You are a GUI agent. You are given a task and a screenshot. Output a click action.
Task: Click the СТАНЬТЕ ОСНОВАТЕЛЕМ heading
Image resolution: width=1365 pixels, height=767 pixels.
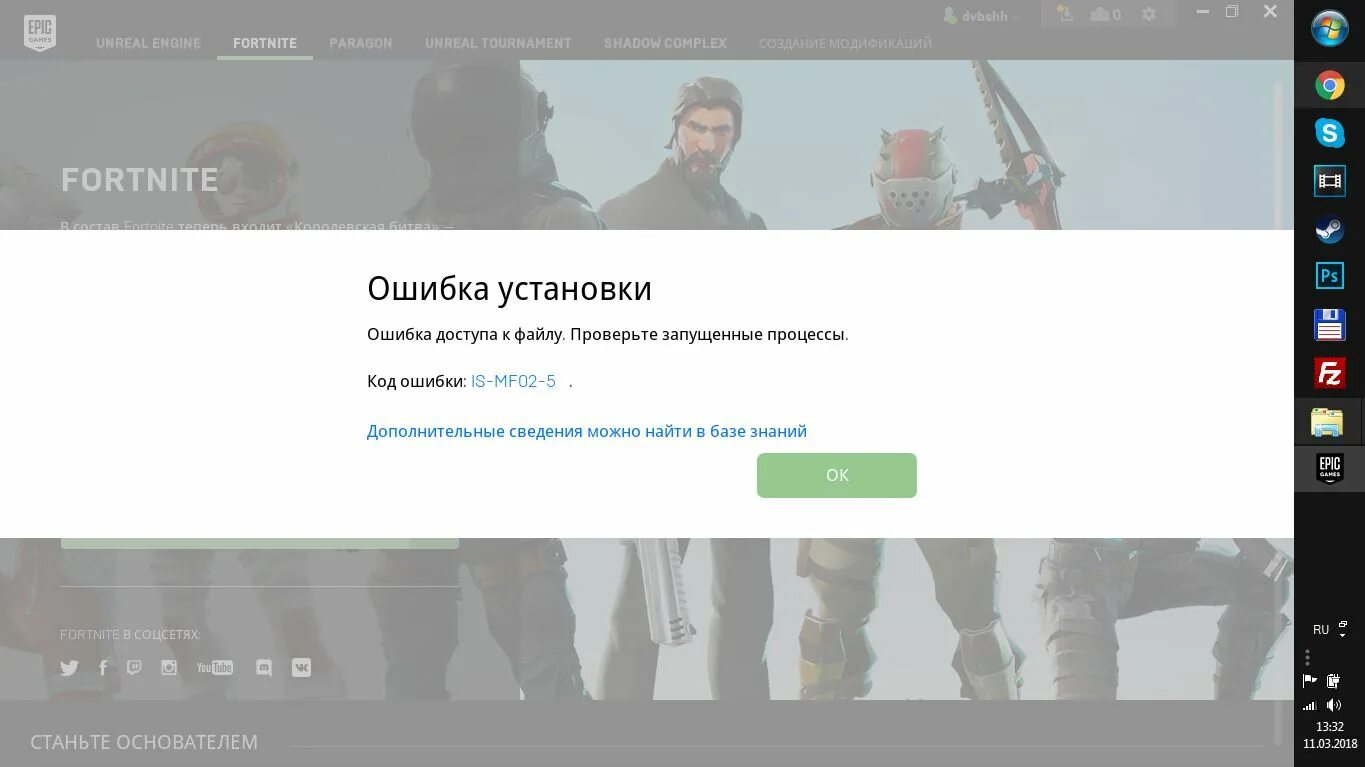(x=144, y=742)
